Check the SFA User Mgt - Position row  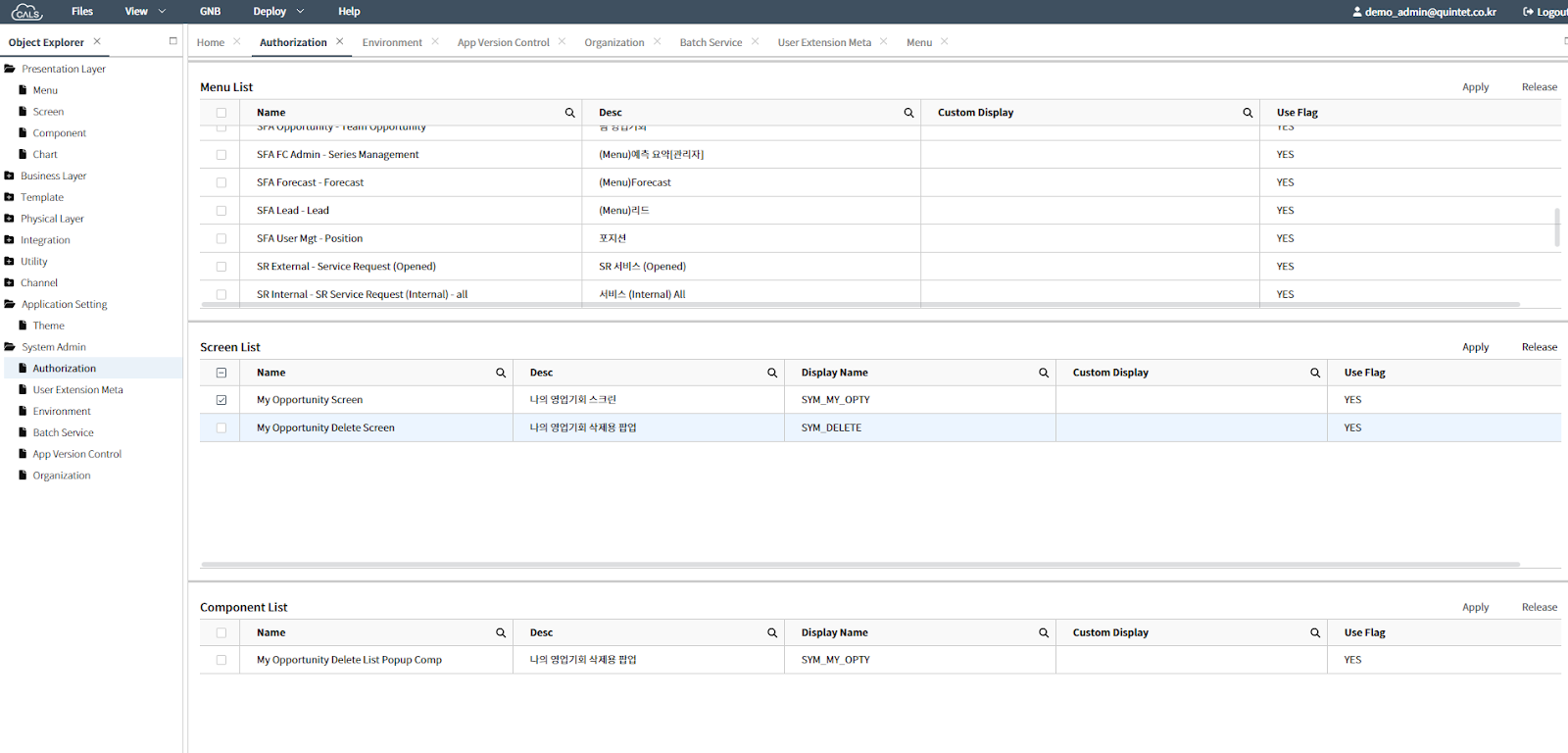click(221, 239)
